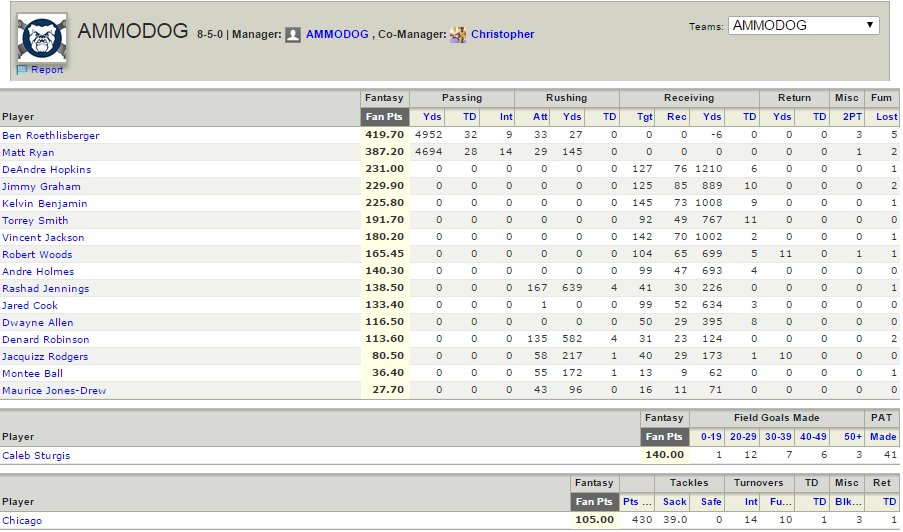This screenshot has width=903, height=532.
Task: Select Roethlisberger's 419.70 fantasy points
Action: click(x=385, y=135)
